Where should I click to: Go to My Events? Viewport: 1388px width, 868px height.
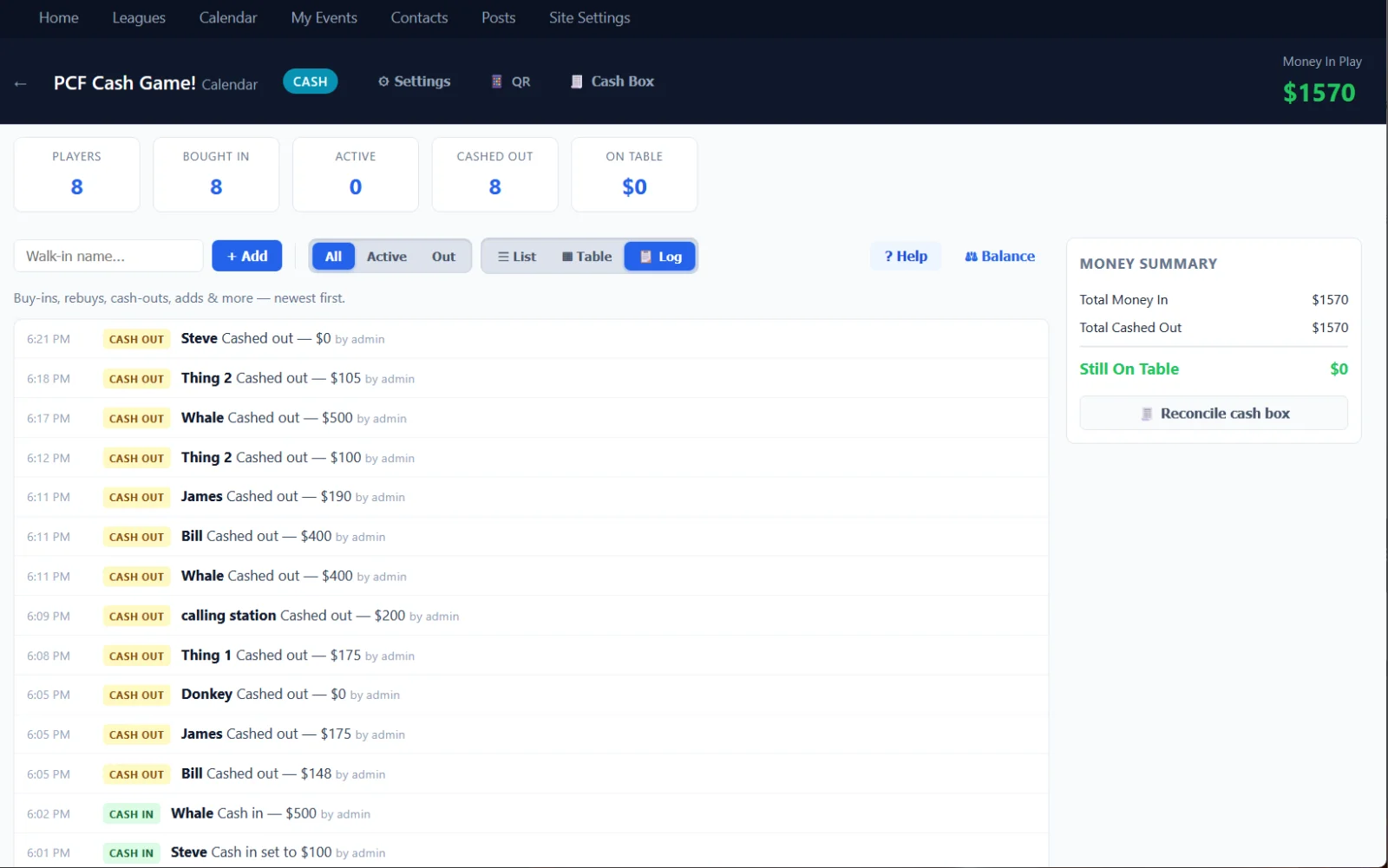(324, 17)
